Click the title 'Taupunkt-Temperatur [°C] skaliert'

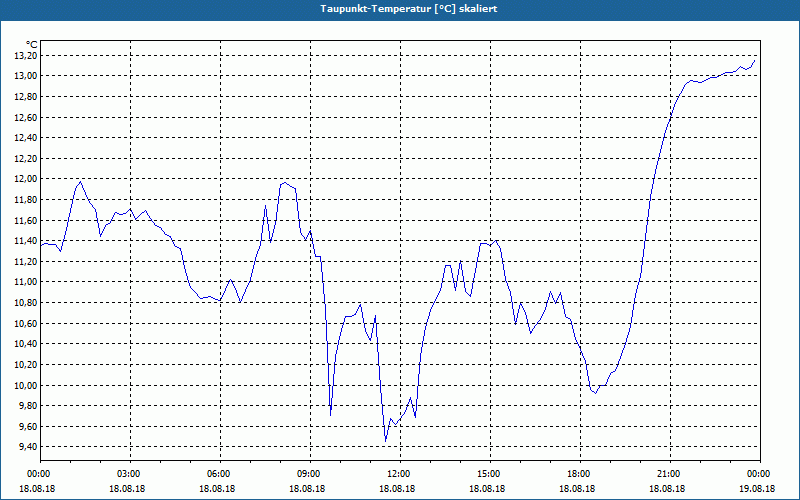(409, 9)
